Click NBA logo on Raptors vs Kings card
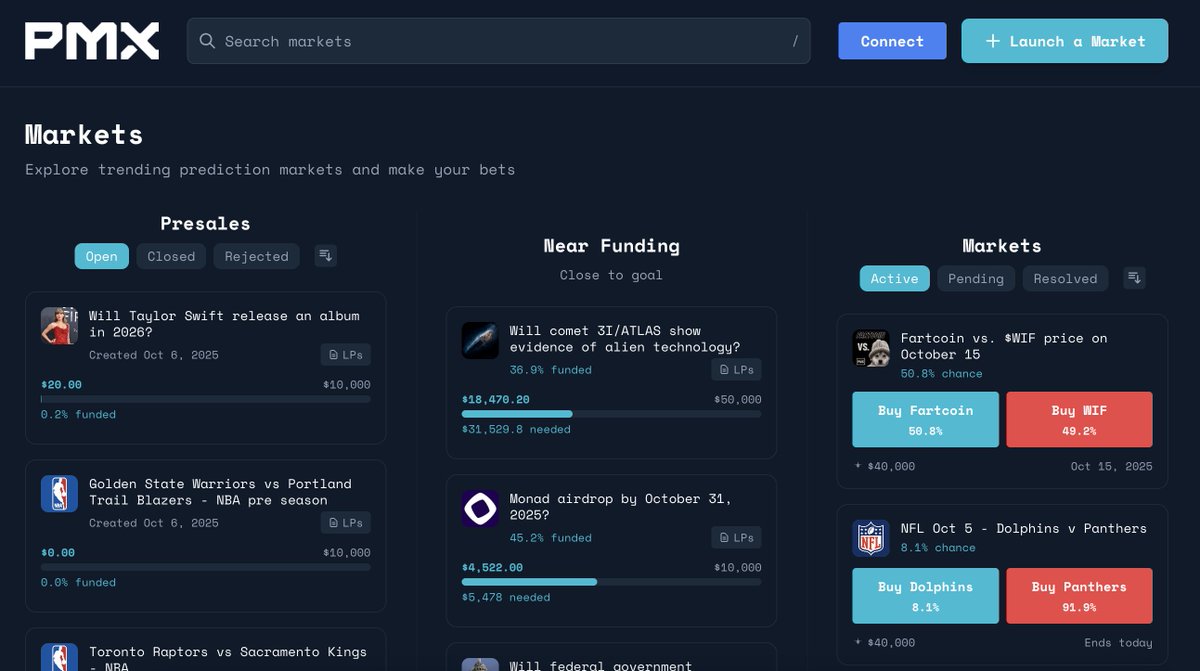The image size is (1200, 671). click(59, 657)
